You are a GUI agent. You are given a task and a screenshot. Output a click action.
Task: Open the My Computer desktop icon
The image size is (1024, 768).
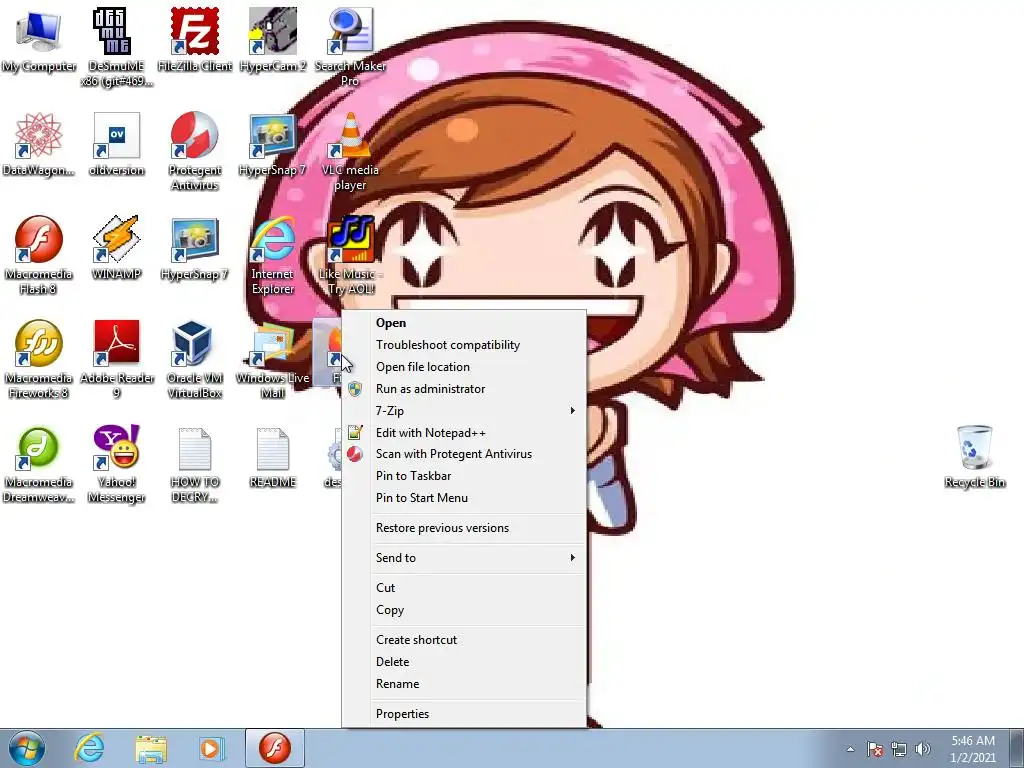click(39, 40)
